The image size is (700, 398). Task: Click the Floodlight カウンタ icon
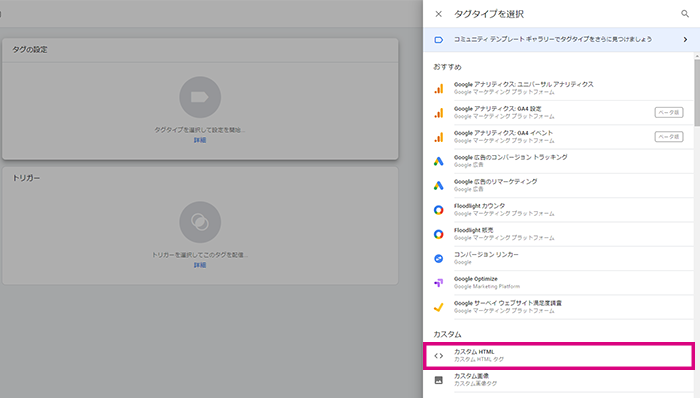[x=438, y=210]
